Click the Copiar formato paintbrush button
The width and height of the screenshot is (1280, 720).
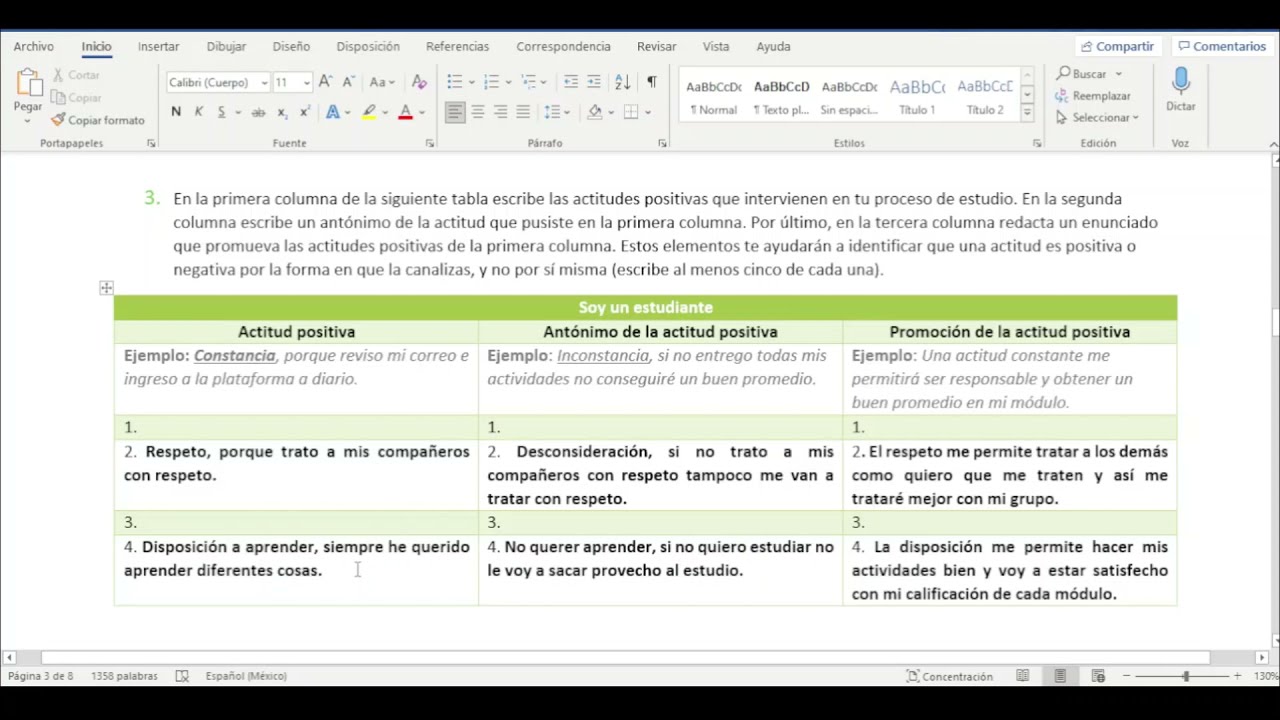(98, 120)
